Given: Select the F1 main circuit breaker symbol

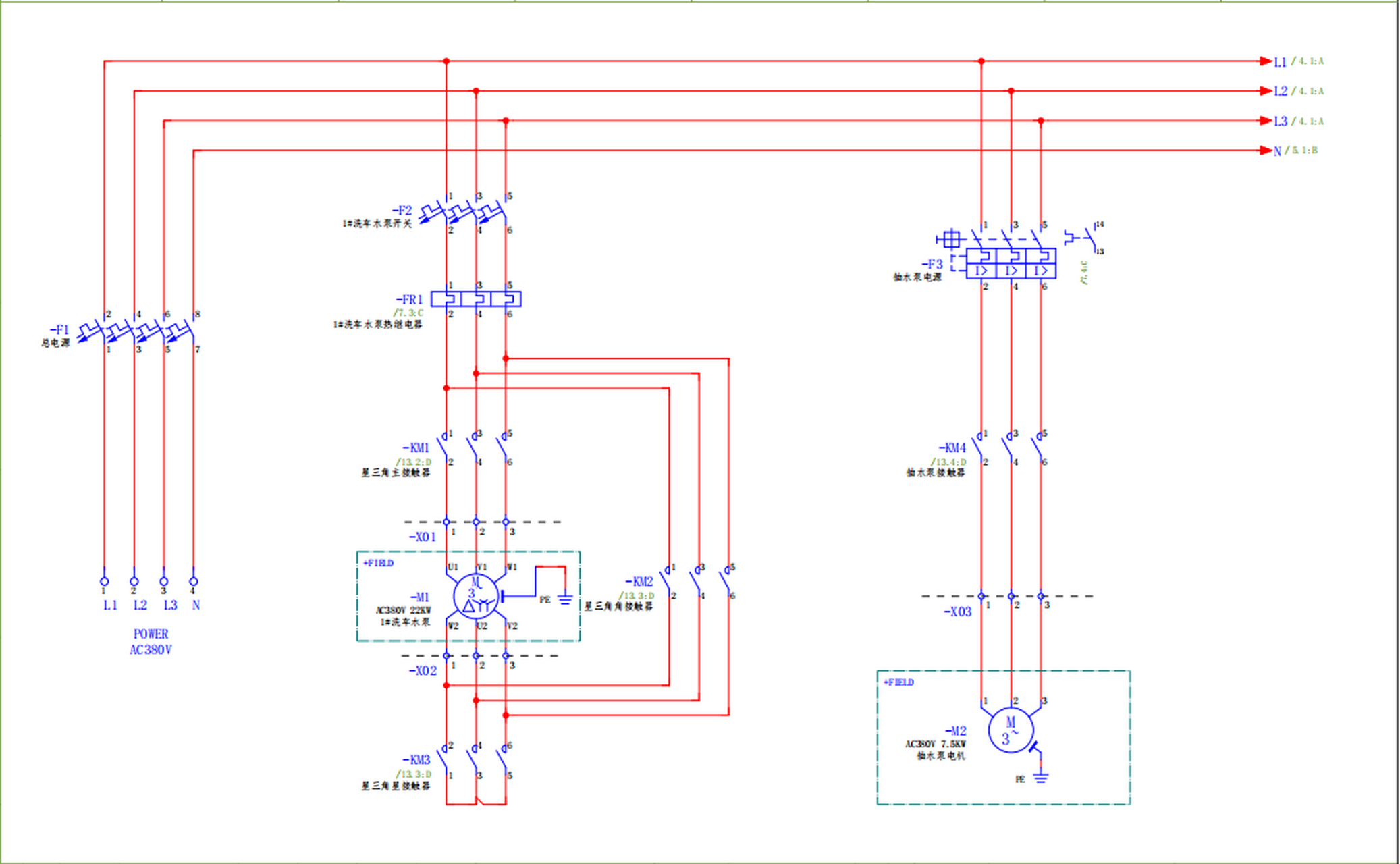Looking at the screenshot, I should pos(136,331).
